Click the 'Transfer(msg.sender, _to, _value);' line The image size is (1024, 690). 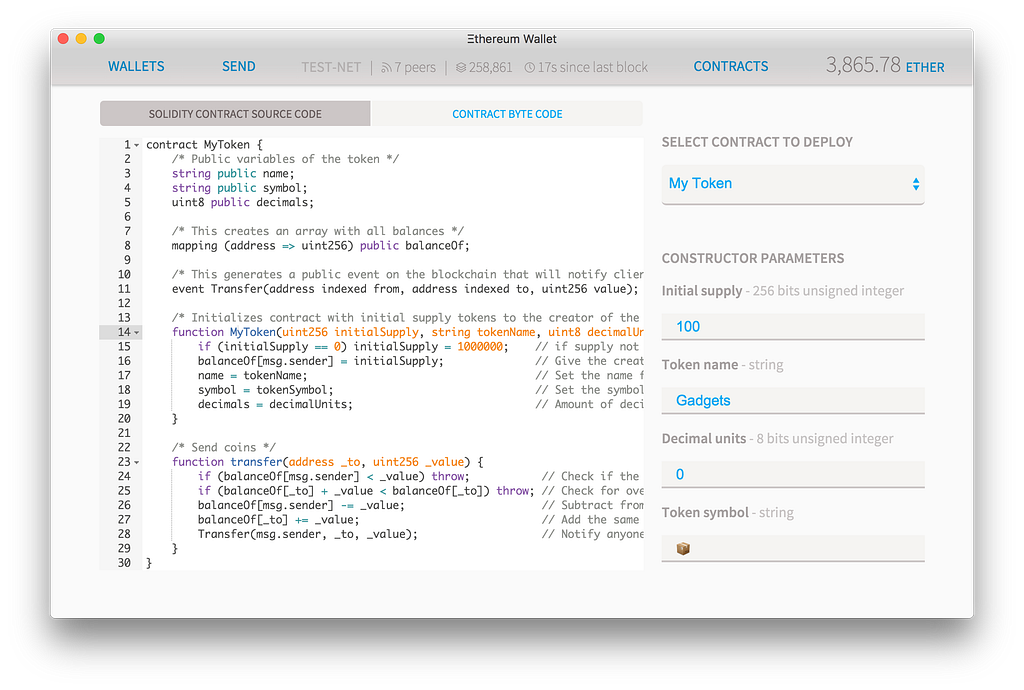[308, 534]
